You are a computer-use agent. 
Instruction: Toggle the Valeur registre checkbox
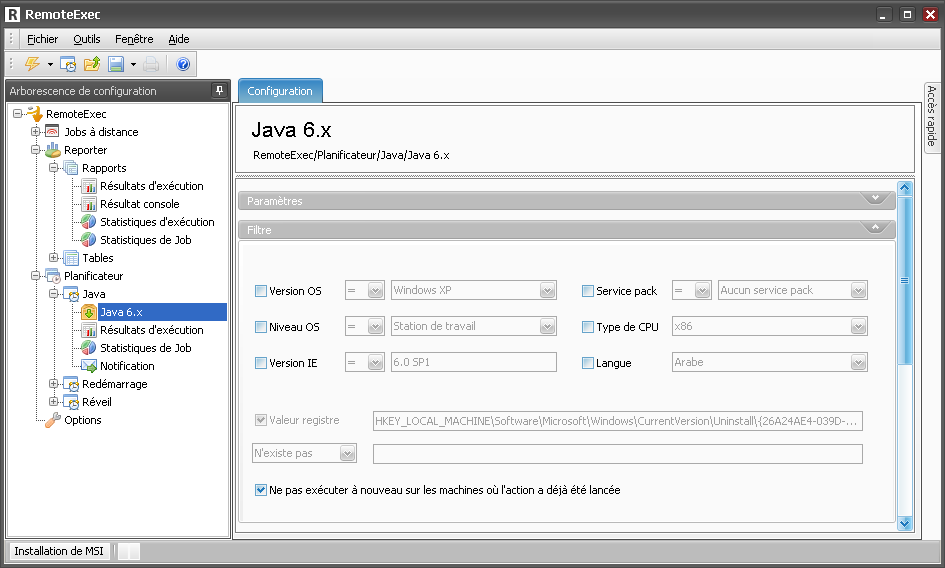(x=261, y=420)
